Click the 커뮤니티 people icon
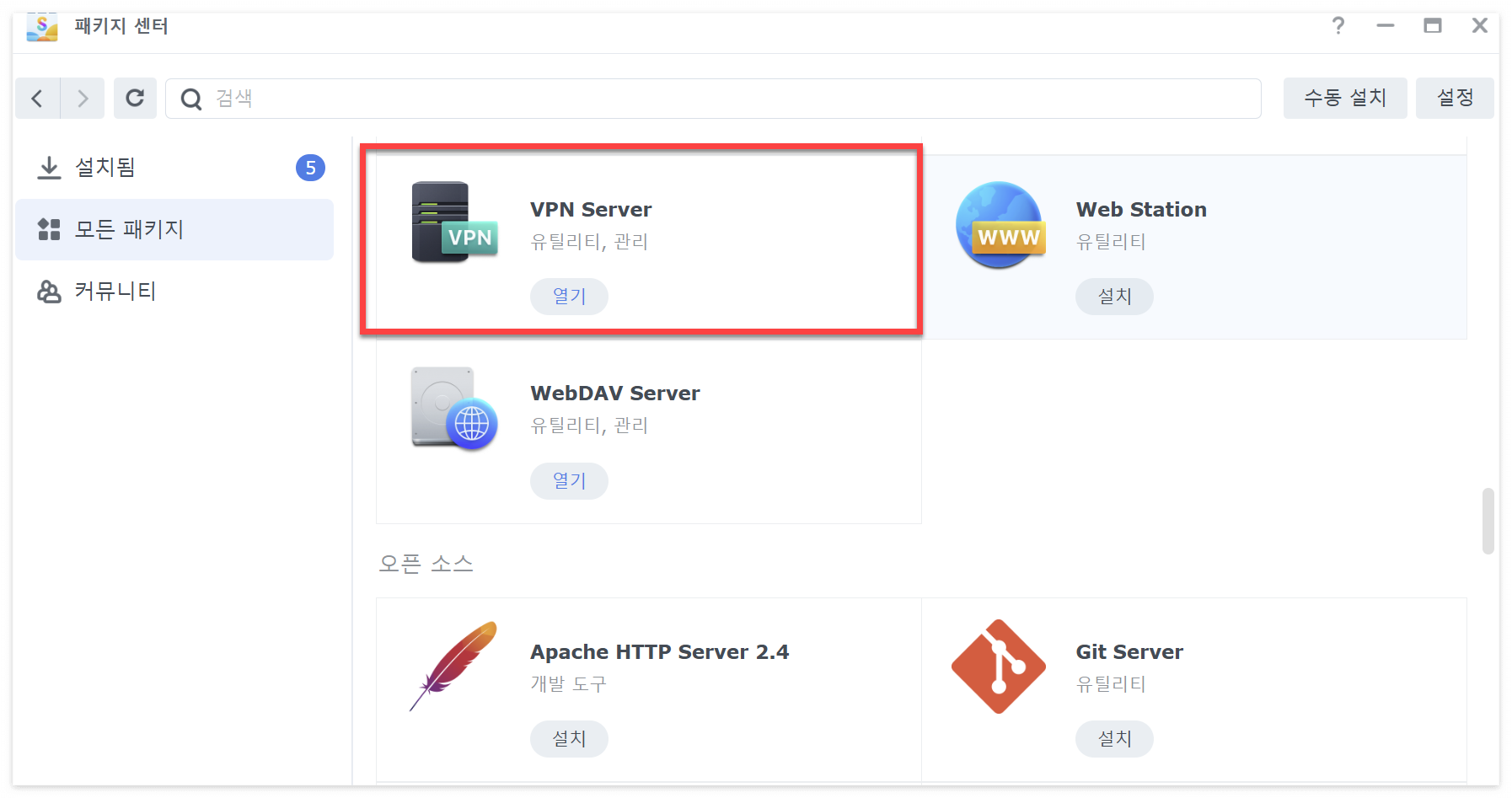Screen dimensions: 1512x798 tap(49, 292)
